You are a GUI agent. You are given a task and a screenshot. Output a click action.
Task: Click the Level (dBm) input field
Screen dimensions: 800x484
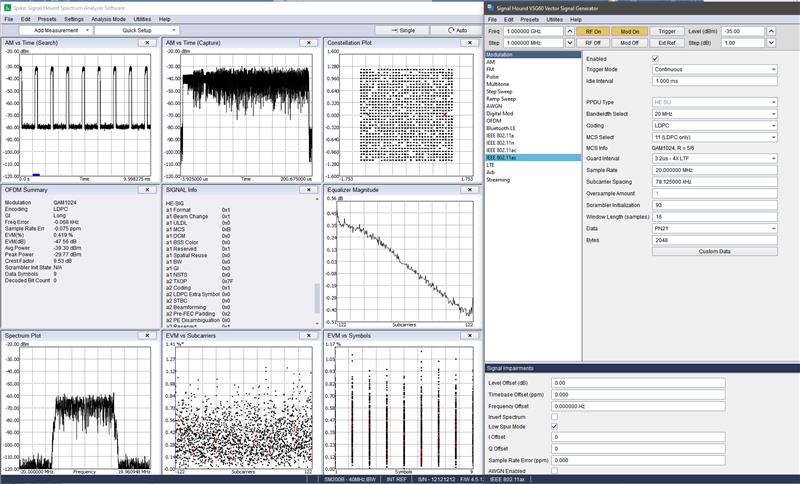coord(743,31)
